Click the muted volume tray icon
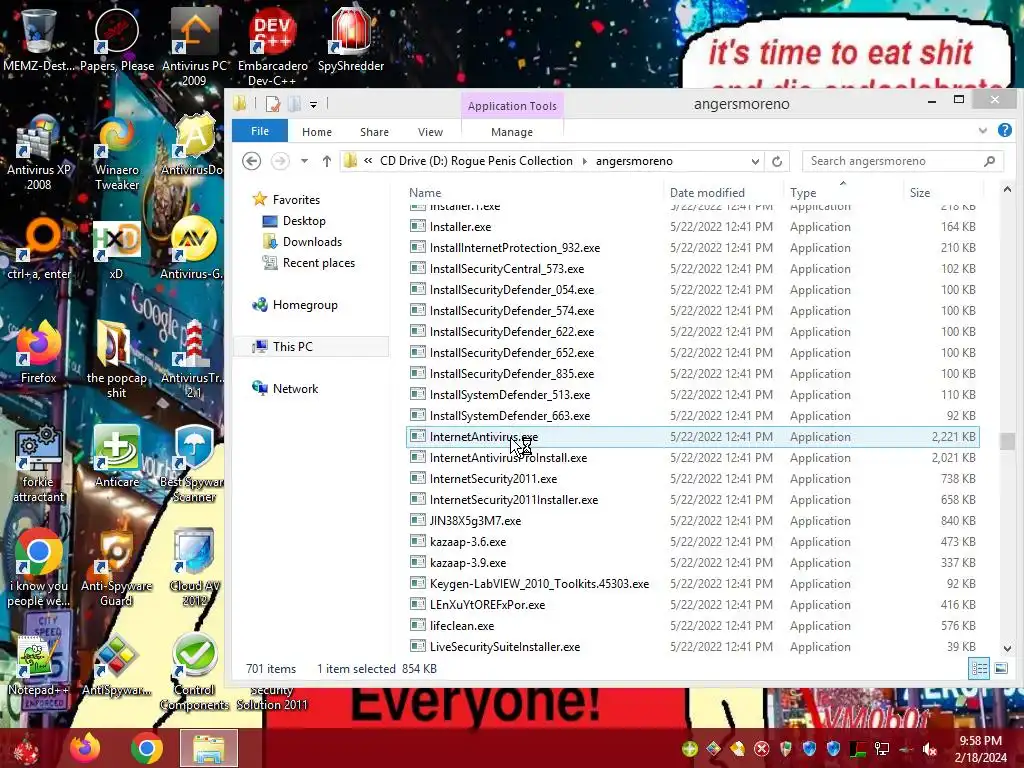This screenshot has height=768, width=1024. pos(929,749)
